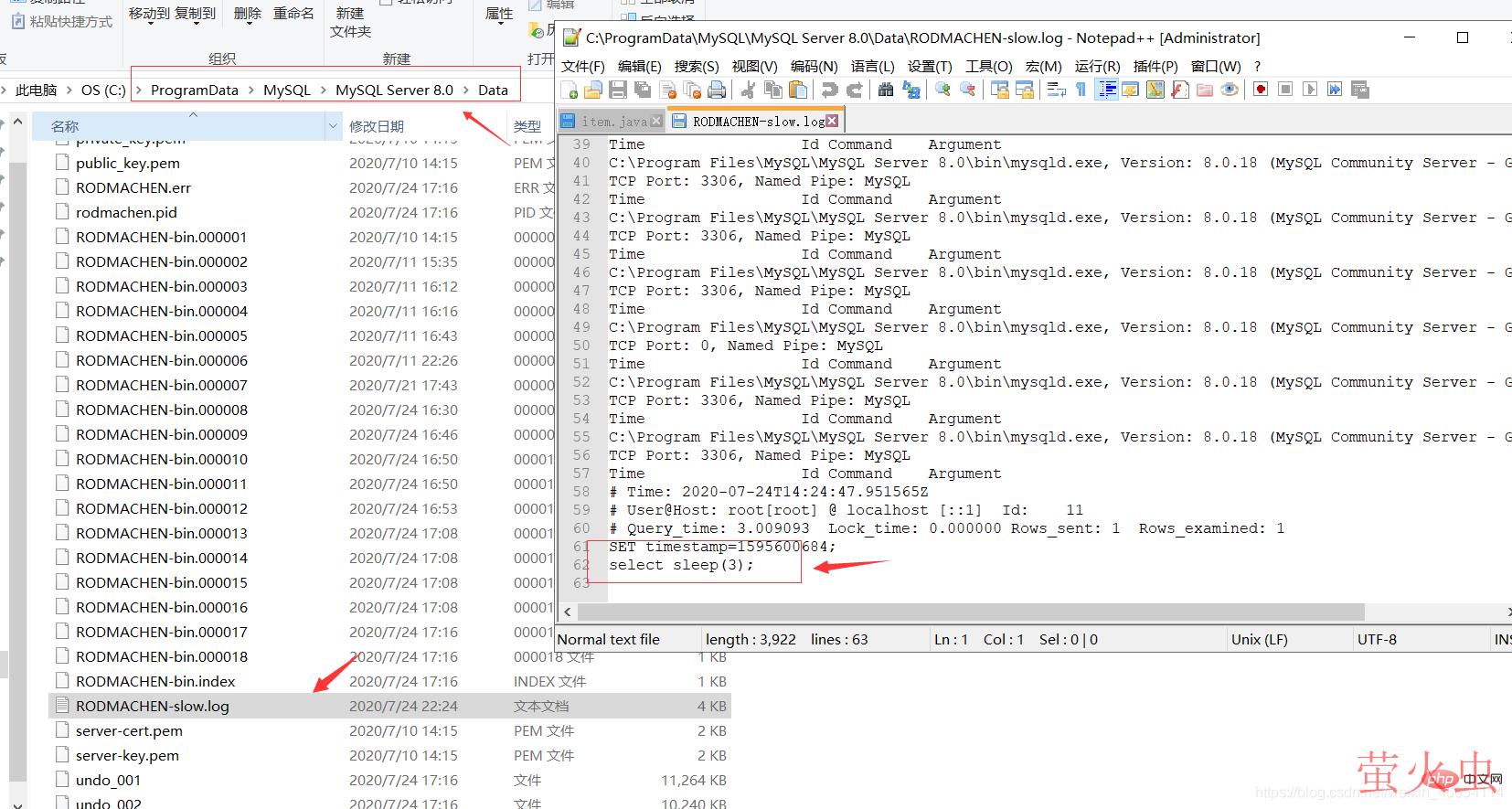The width and height of the screenshot is (1512, 809).
Task: Toggle Show All Characters pilcrow icon
Action: (x=1081, y=90)
